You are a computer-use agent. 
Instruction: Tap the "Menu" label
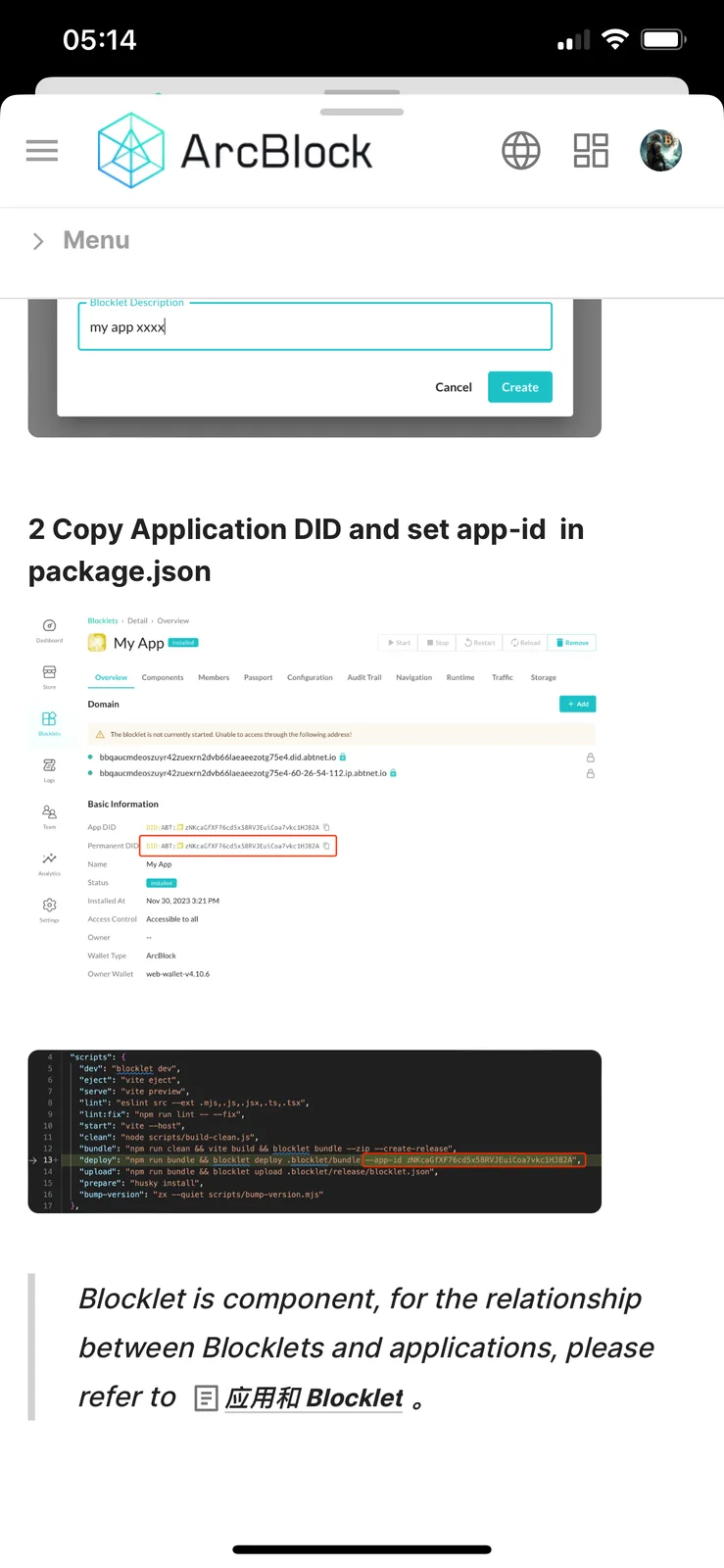[96, 240]
